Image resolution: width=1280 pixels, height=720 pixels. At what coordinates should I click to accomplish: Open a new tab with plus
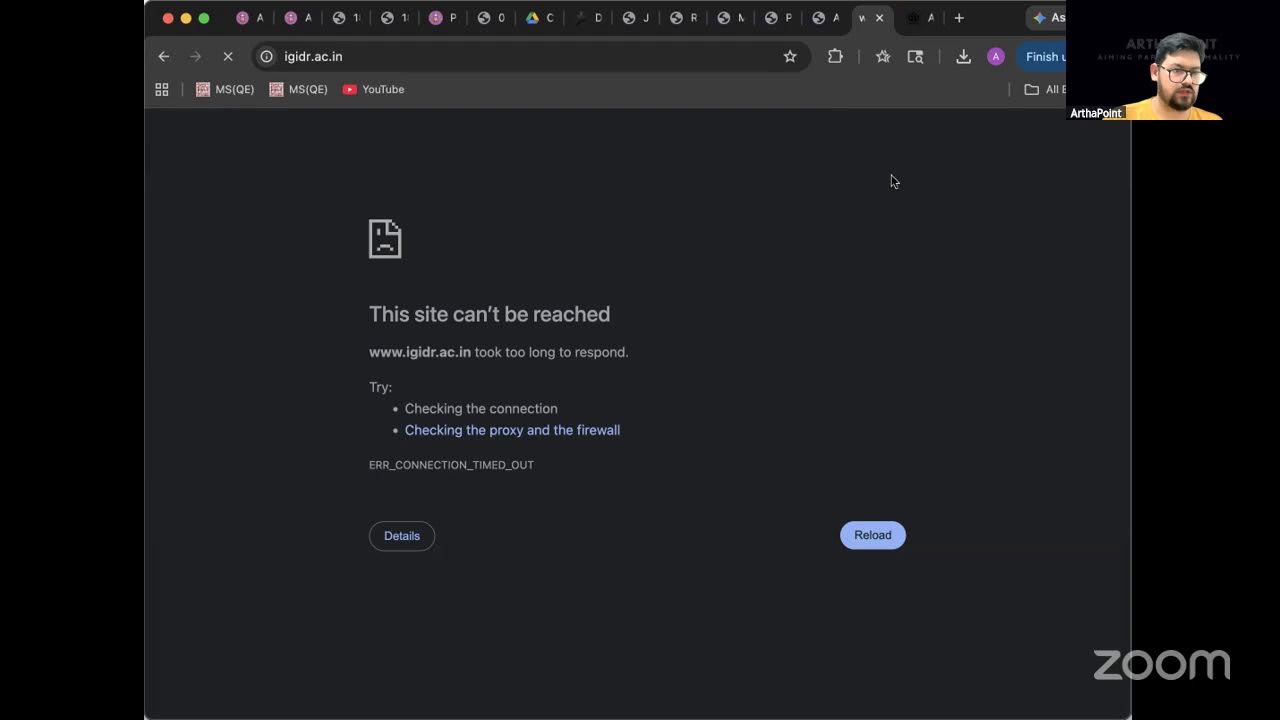(959, 18)
